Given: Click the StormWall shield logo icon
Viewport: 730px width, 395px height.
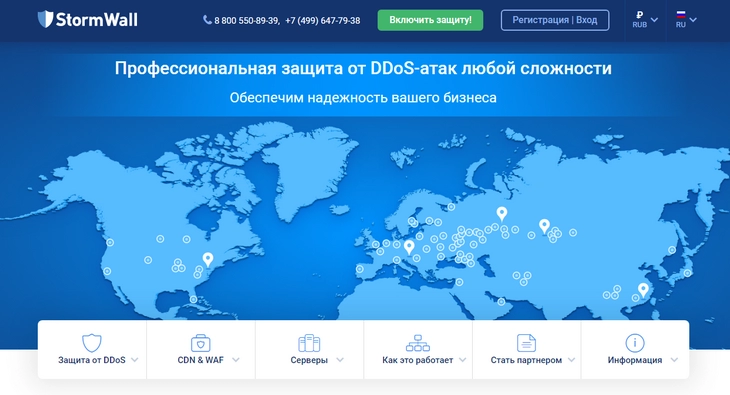Looking at the screenshot, I should [x=45, y=19].
